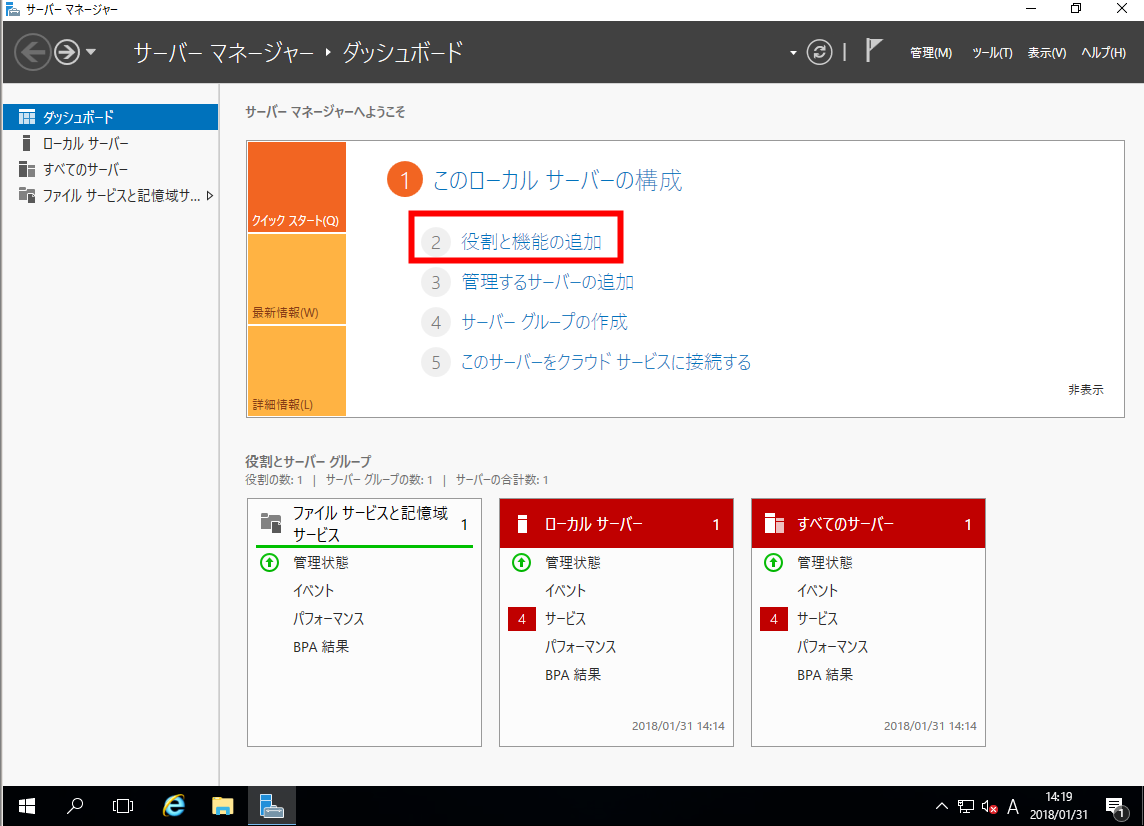Open the 管理(M) menu
The width and height of the screenshot is (1144, 826).
pos(930,53)
